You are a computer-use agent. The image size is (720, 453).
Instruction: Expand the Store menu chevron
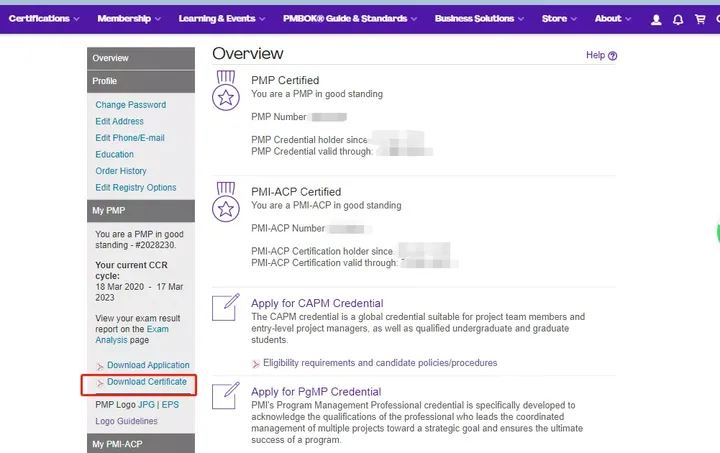click(574, 19)
